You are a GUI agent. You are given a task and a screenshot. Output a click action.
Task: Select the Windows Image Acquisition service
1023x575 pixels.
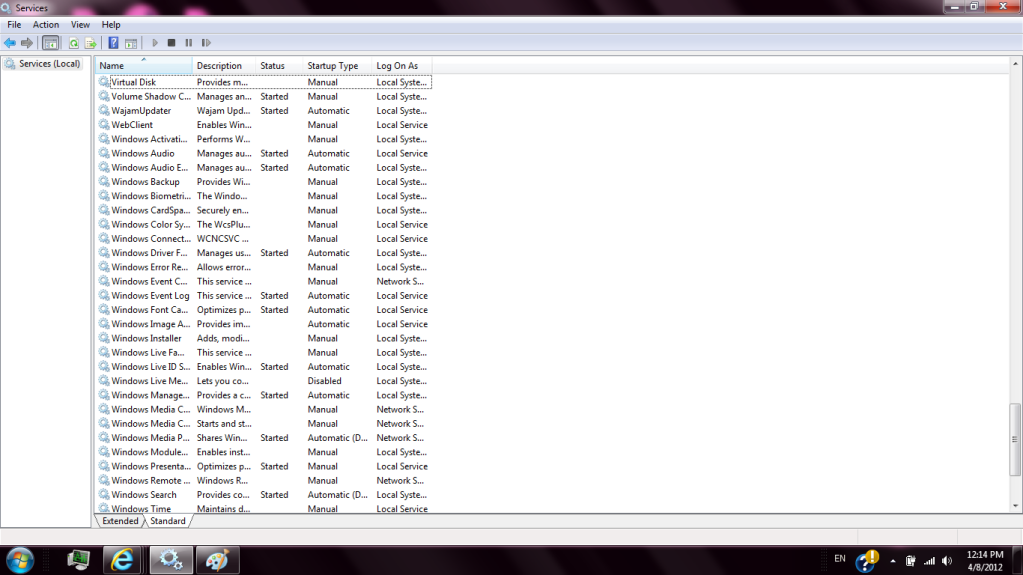click(151, 324)
